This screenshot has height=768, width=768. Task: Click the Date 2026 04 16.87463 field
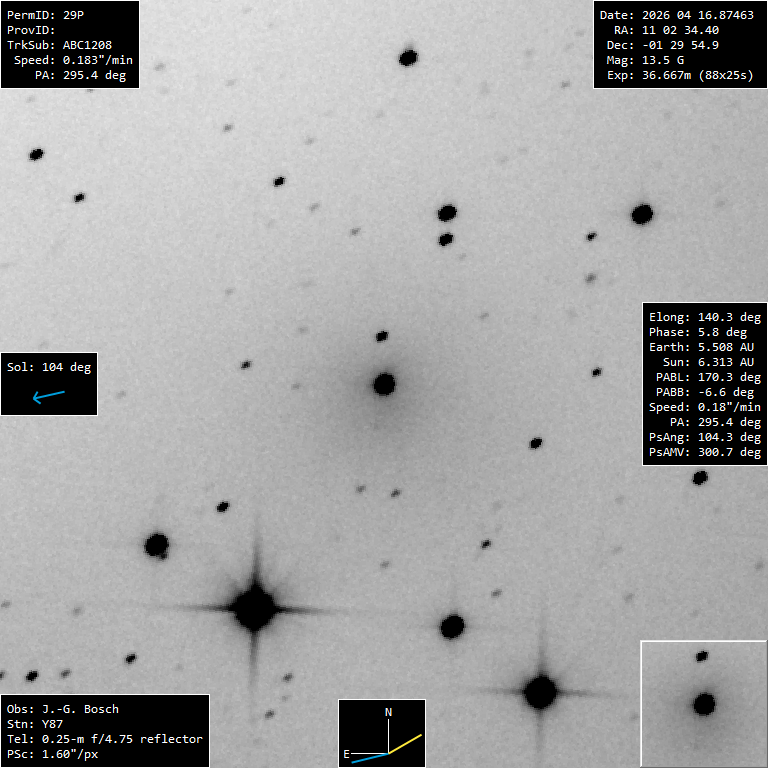click(677, 15)
